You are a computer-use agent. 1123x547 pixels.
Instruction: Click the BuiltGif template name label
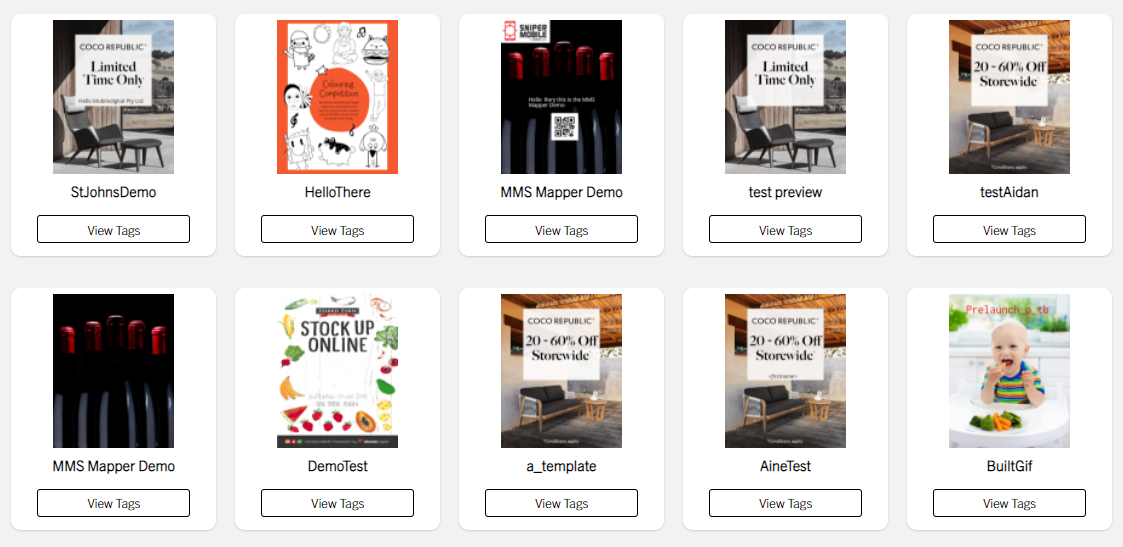coord(1010,467)
